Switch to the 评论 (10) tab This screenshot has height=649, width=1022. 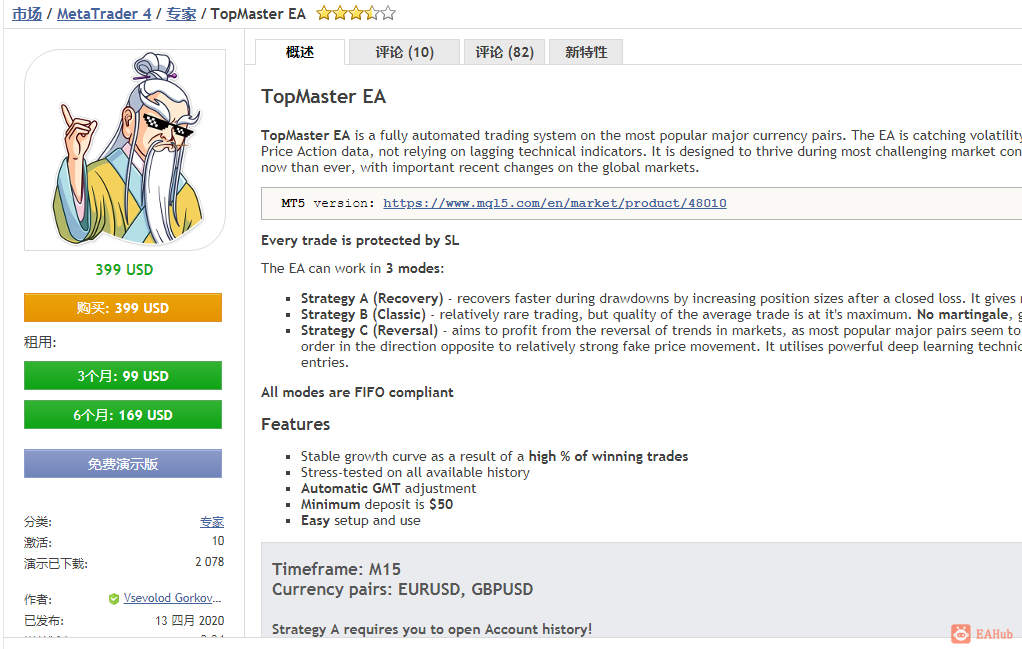(404, 52)
